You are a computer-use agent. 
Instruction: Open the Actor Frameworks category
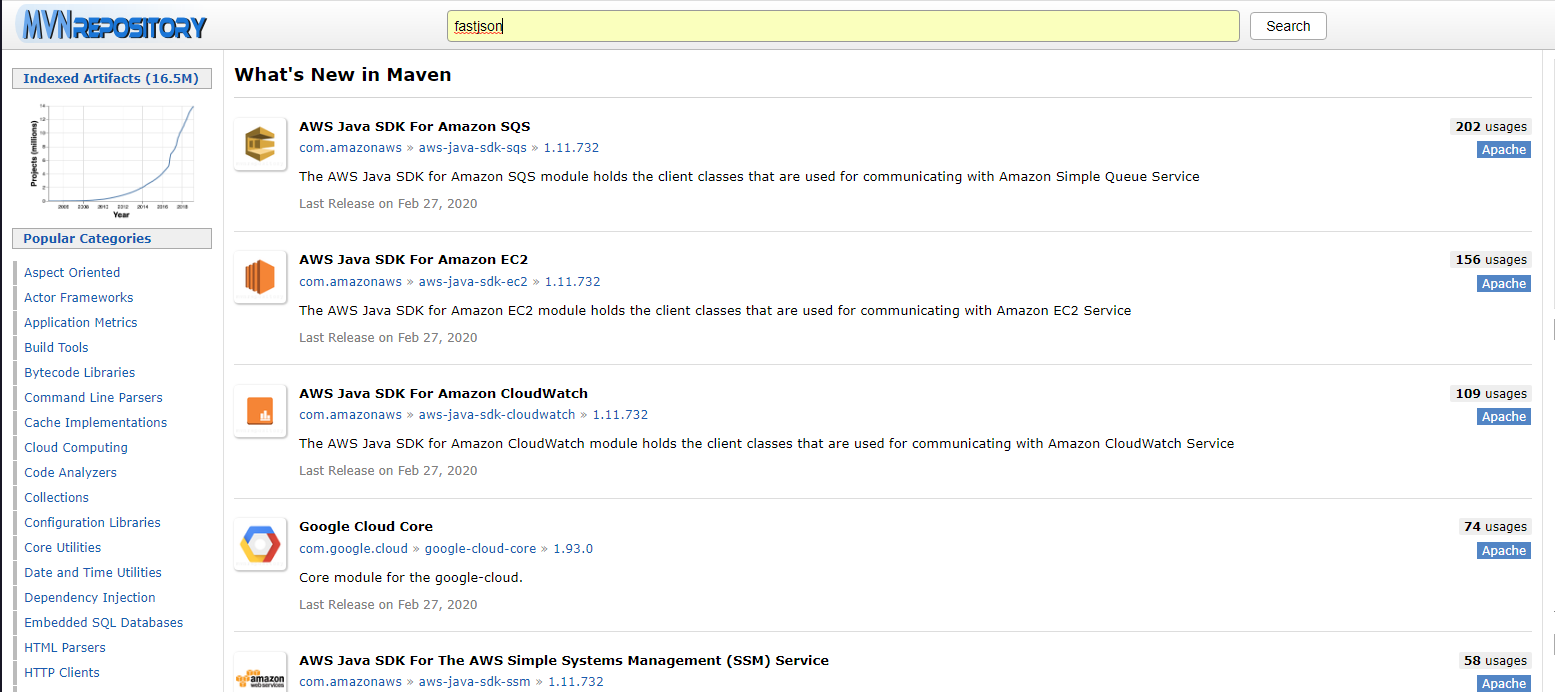pos(79,297)
